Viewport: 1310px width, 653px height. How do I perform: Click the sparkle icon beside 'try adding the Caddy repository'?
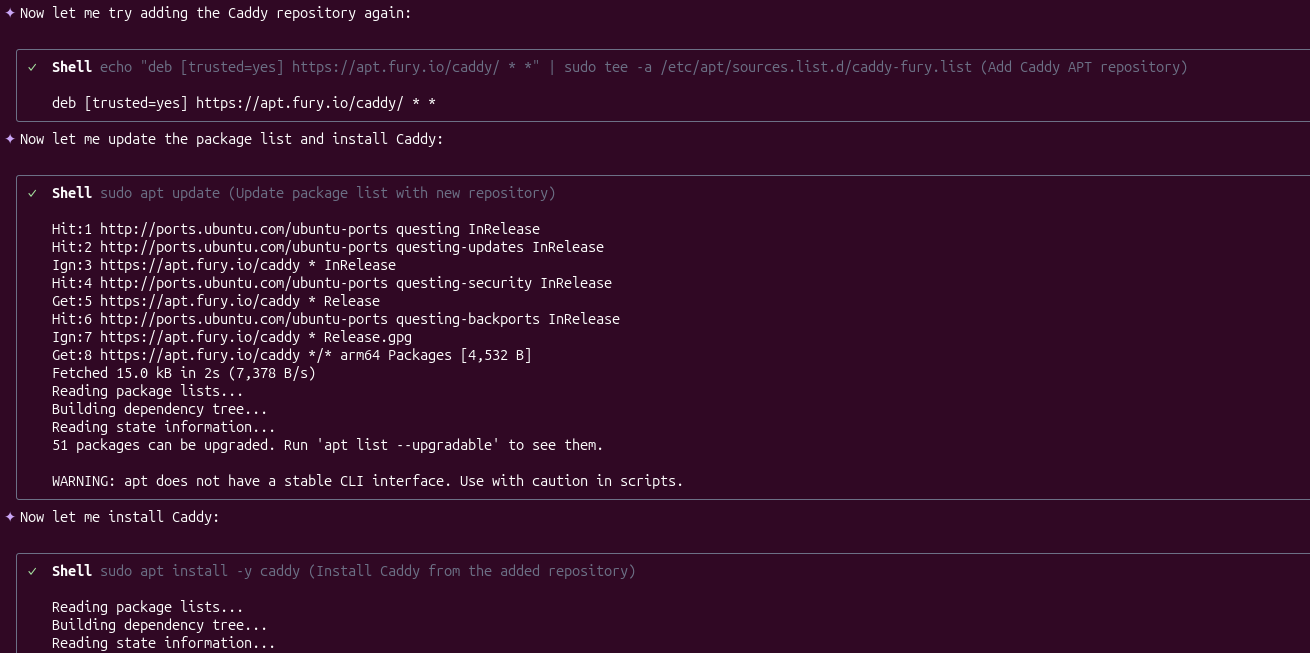point(10,13)
